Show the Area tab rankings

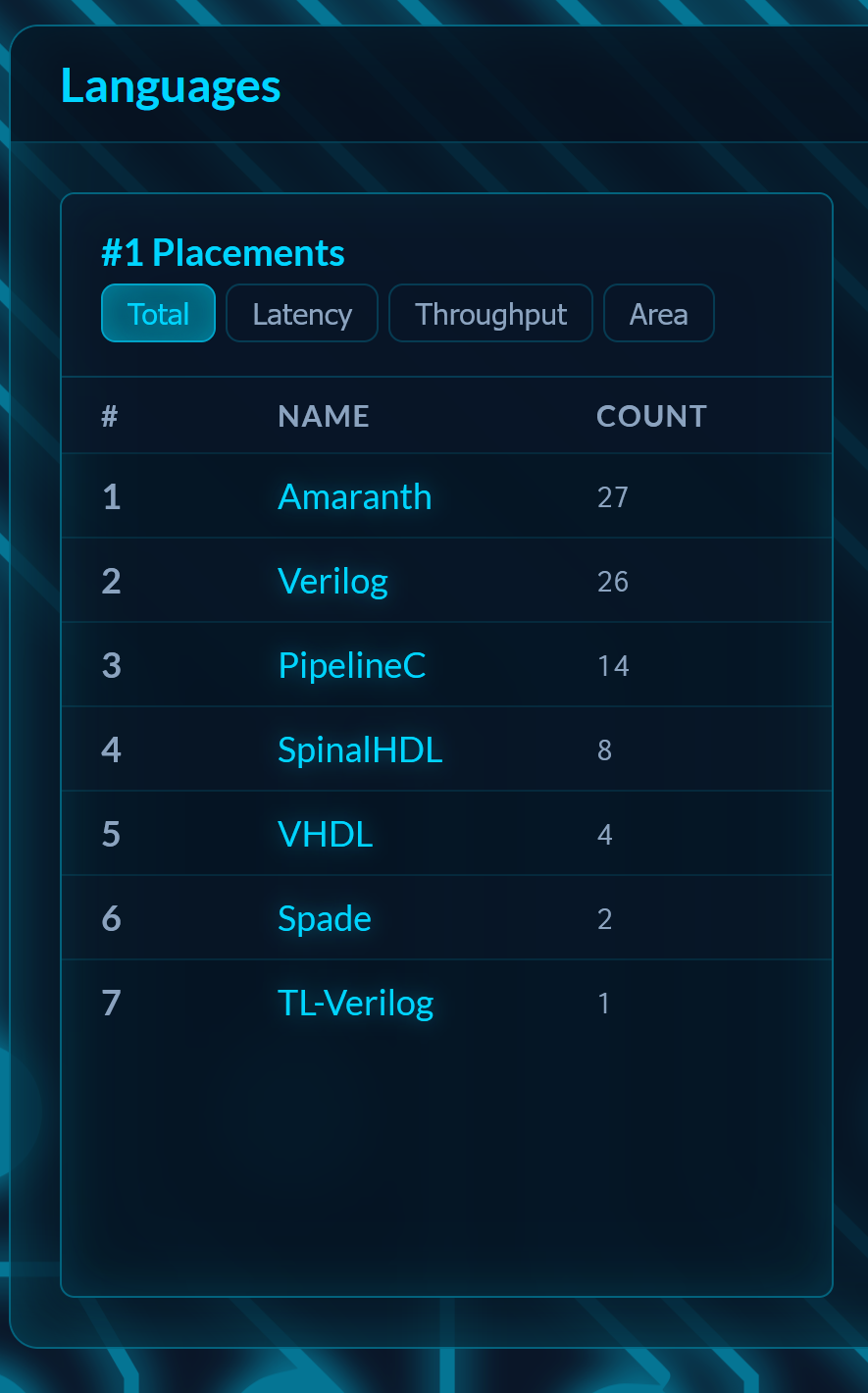(658, 314)
